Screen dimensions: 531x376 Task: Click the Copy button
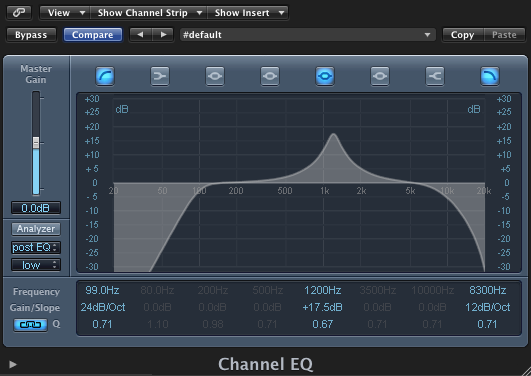click(463, 35)
